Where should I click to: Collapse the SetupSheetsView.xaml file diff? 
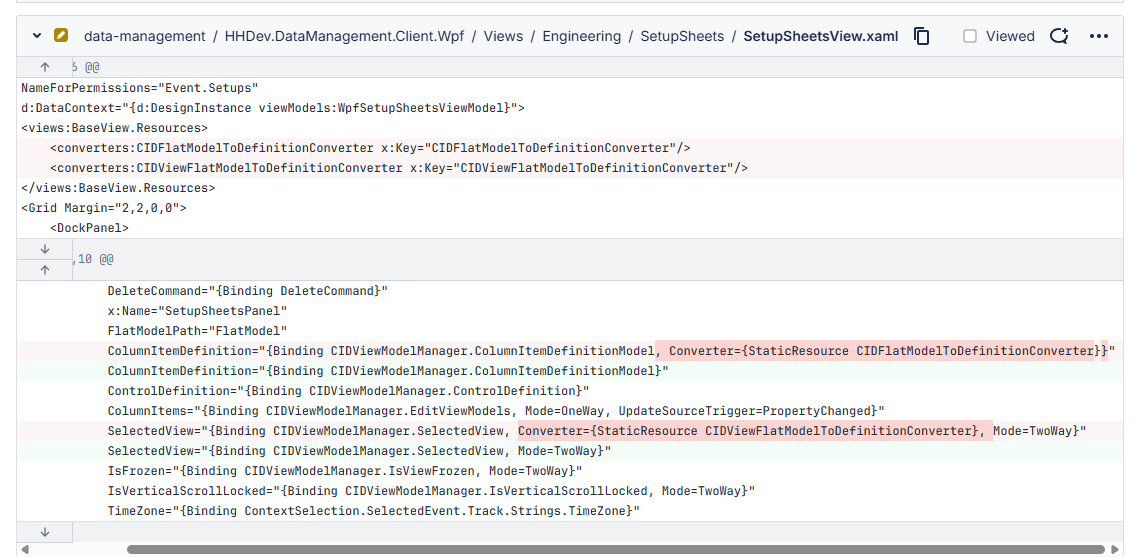point(37,36)
